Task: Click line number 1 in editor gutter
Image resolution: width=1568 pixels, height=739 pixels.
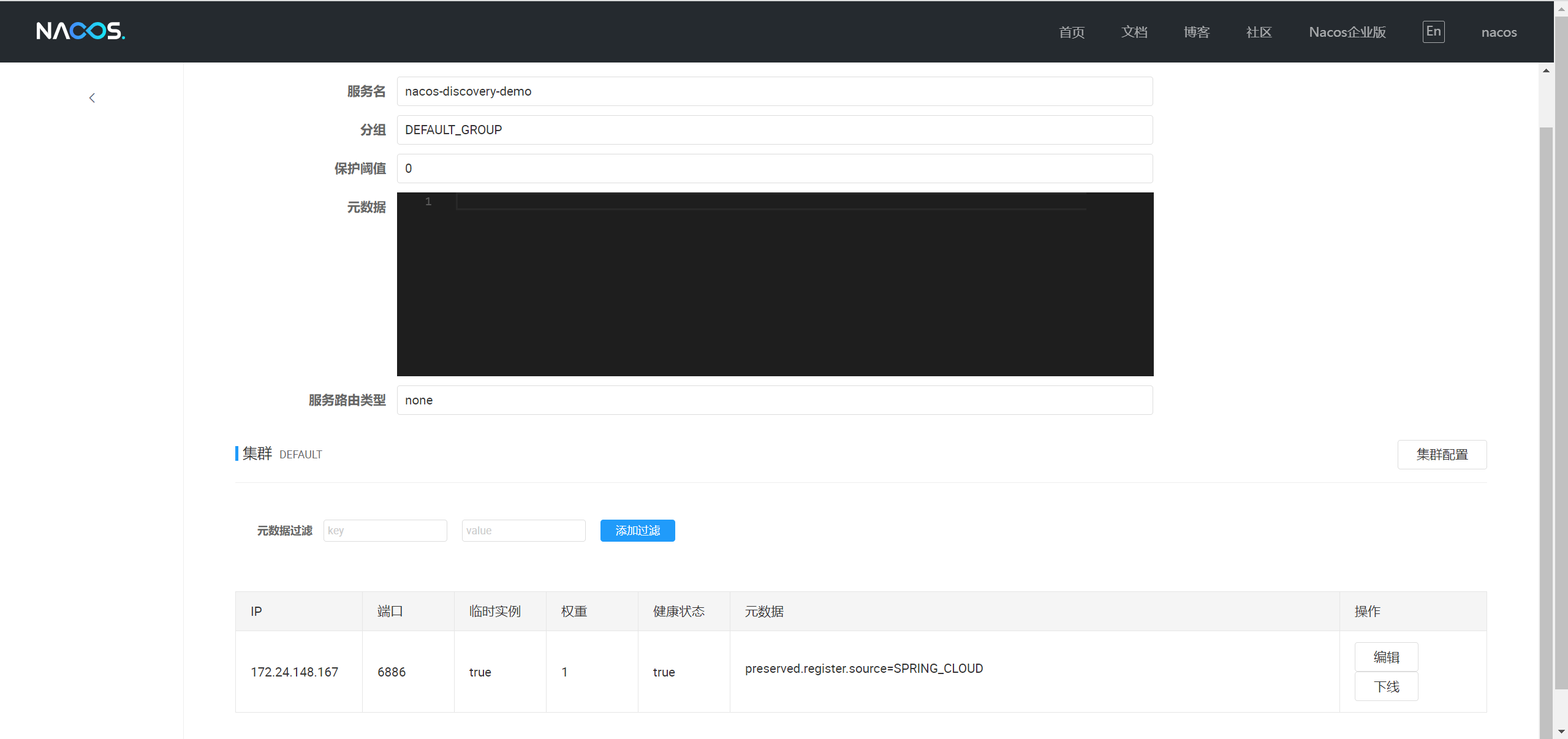Action: pos(428,202)
